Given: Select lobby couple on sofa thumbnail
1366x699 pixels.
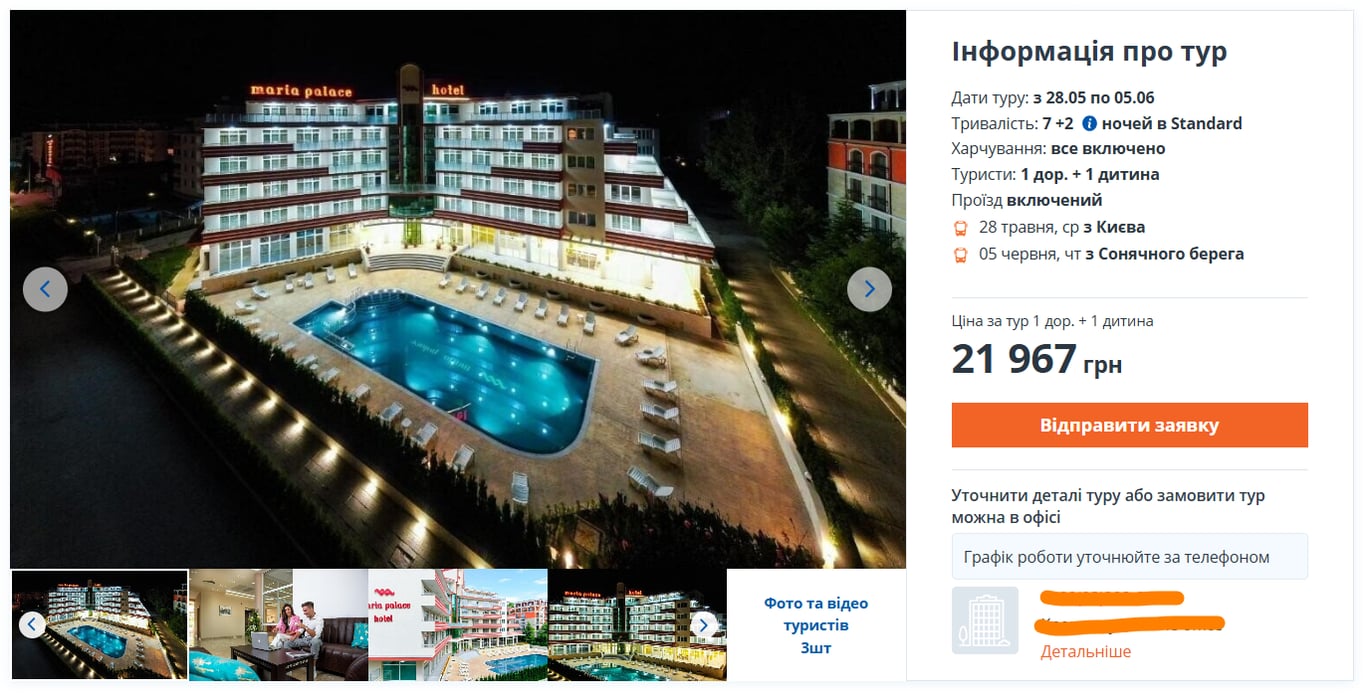Looking at the screenshot, I should click(278, 625).
